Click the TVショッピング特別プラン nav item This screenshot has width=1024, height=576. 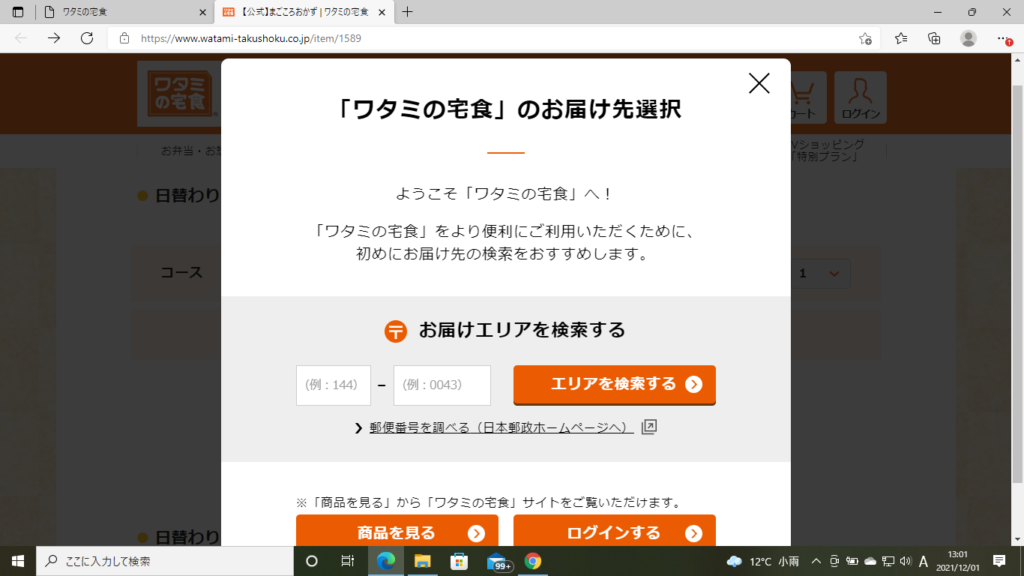point(827,150)
